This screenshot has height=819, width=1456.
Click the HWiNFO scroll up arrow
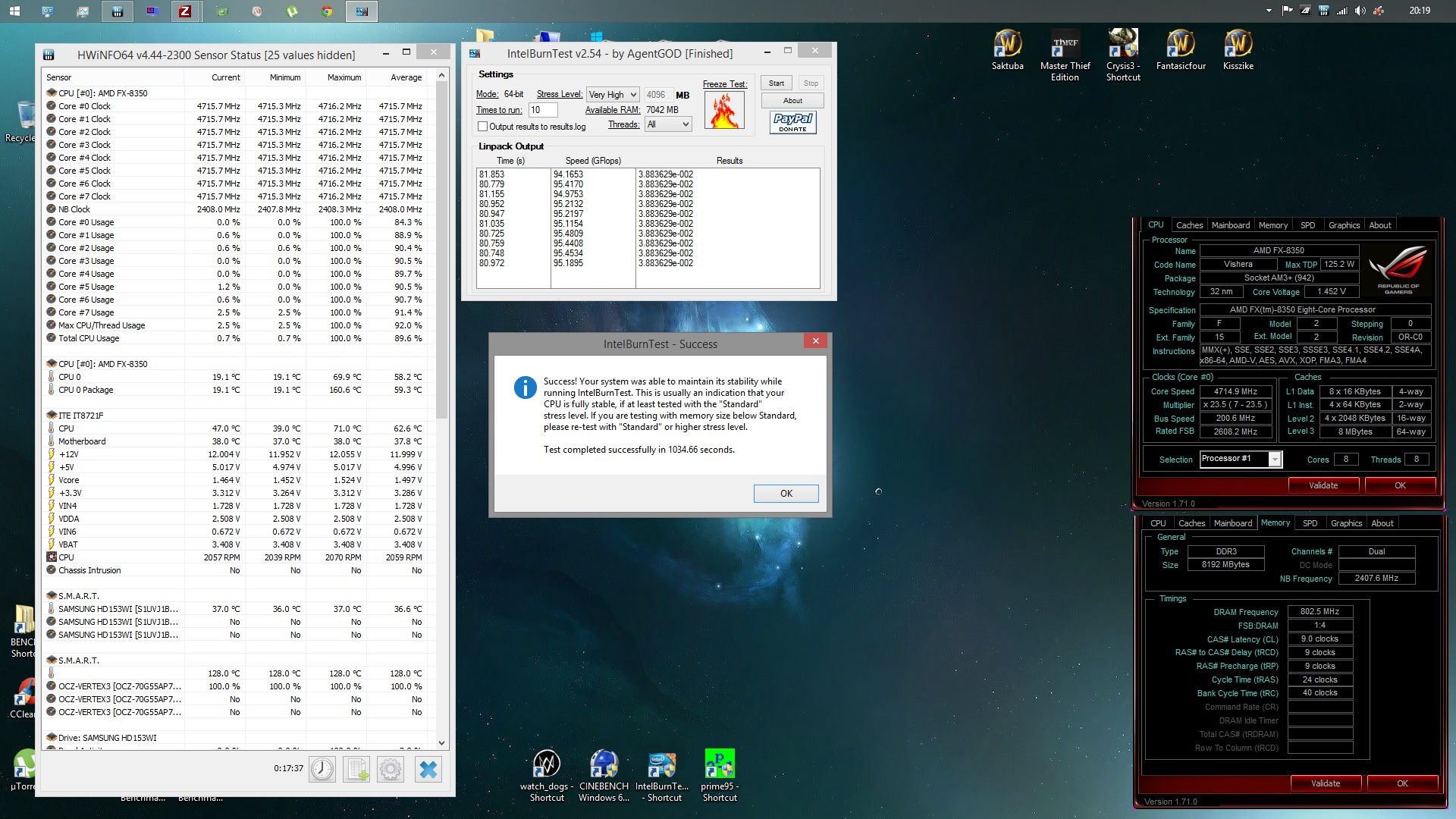point(442,77)
